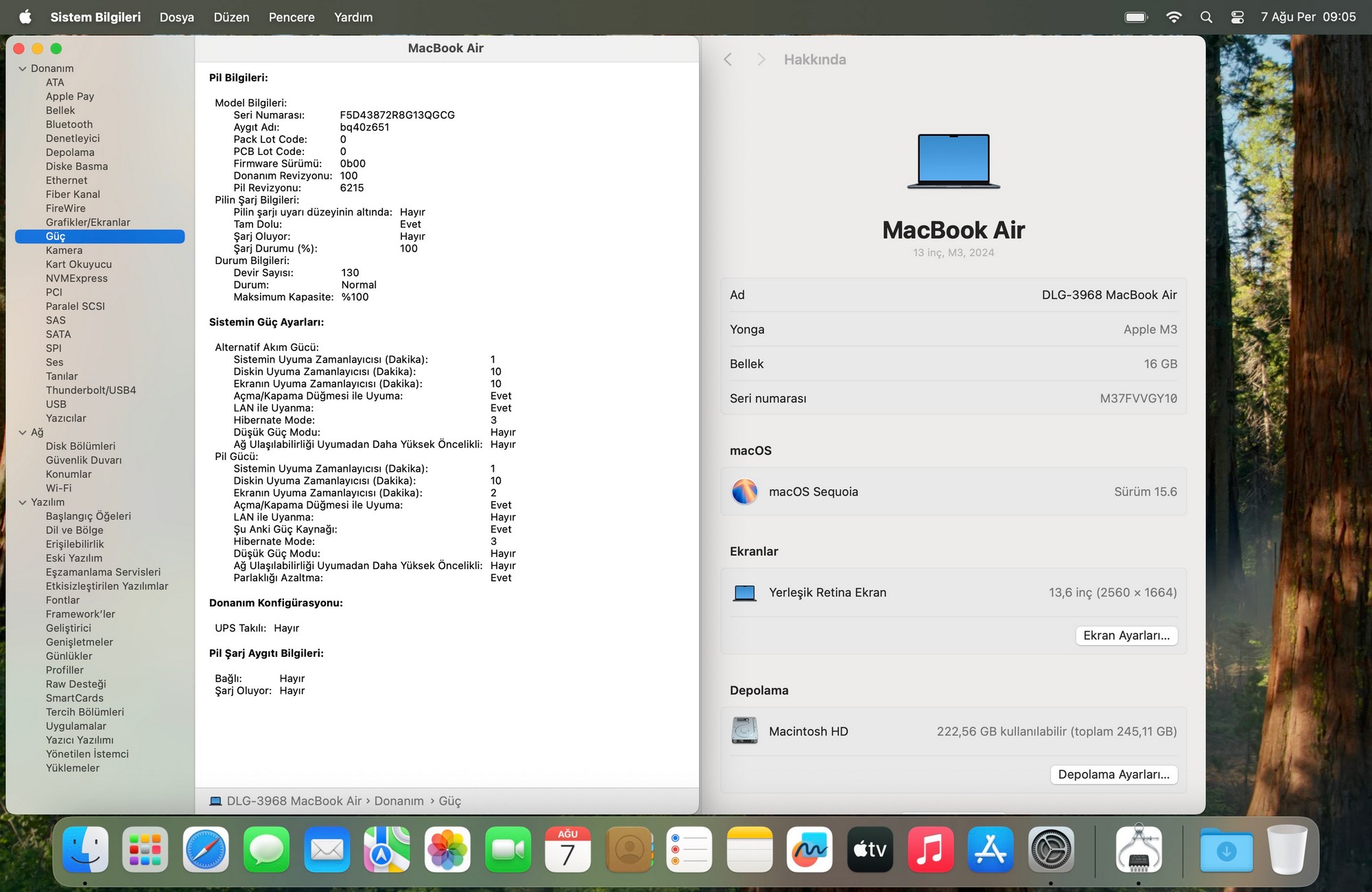The width and height of the screenshot is (1372, 892).
Task: Open Pencere menu
Action: click(x=292, y=17)
